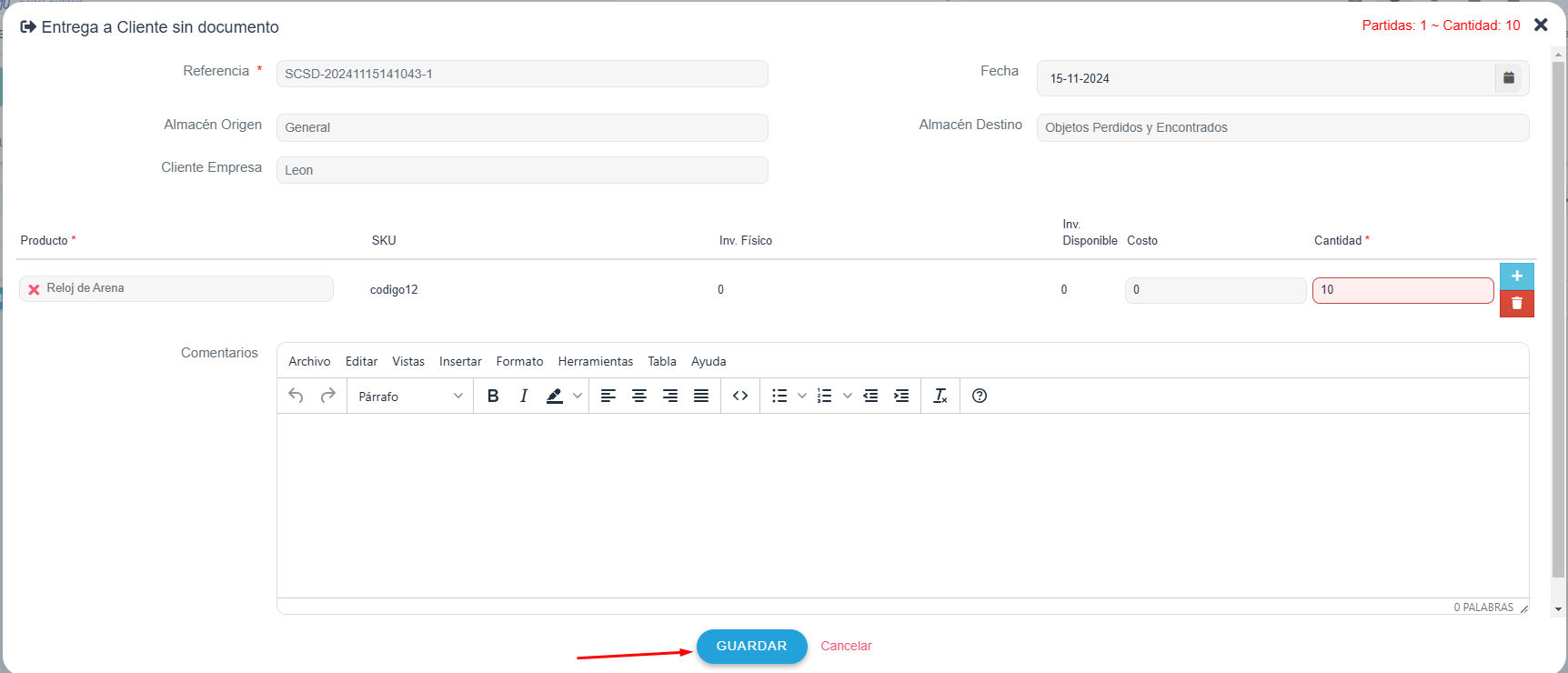Add a new product row with plus button
Viewport: 1568px width, 673px height.
pos(1517,276)
